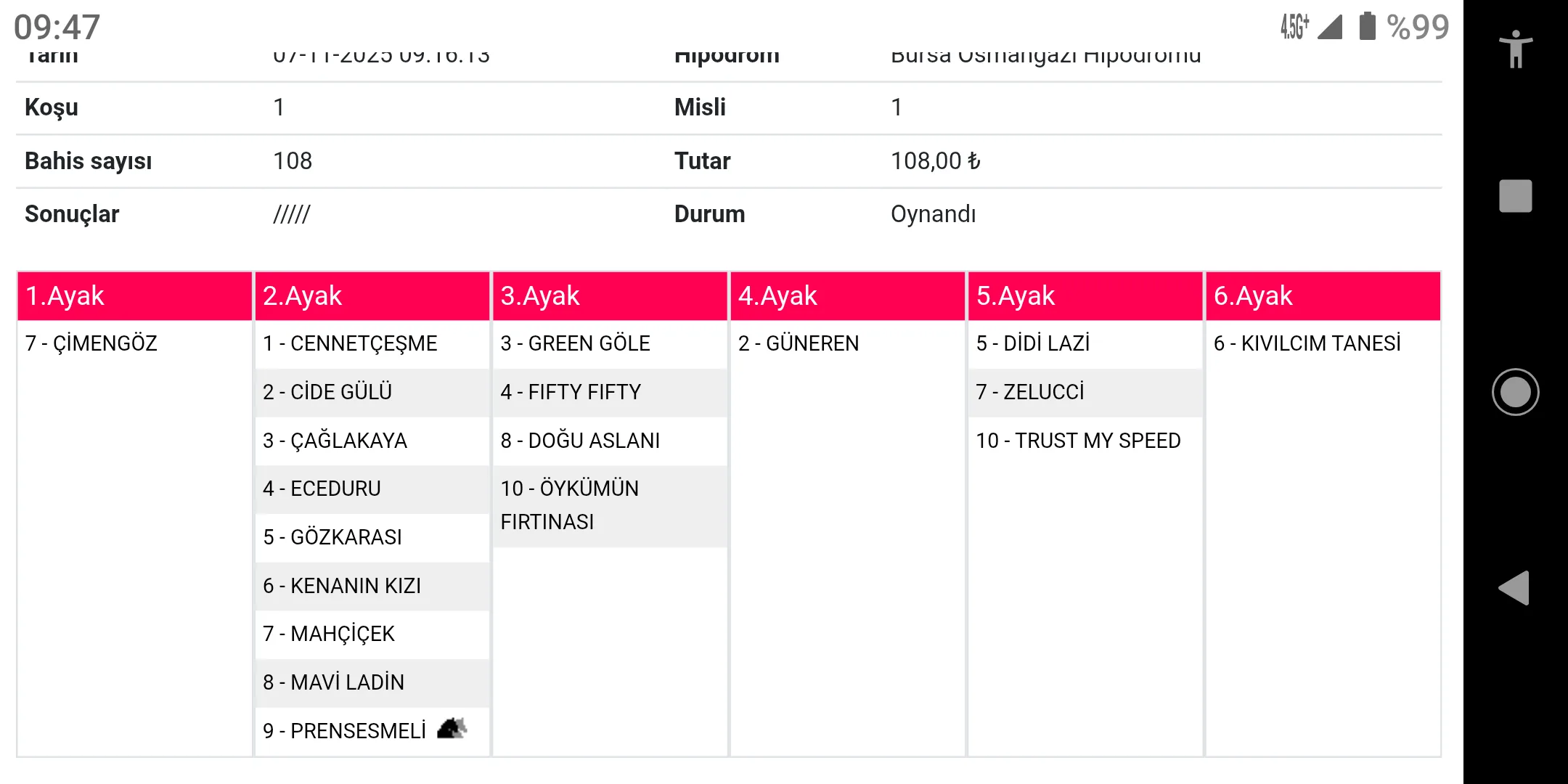Click the 4 - FIFTY FIFTY row
This screenshot has height=784, width=1568.
tap(571, 392)
